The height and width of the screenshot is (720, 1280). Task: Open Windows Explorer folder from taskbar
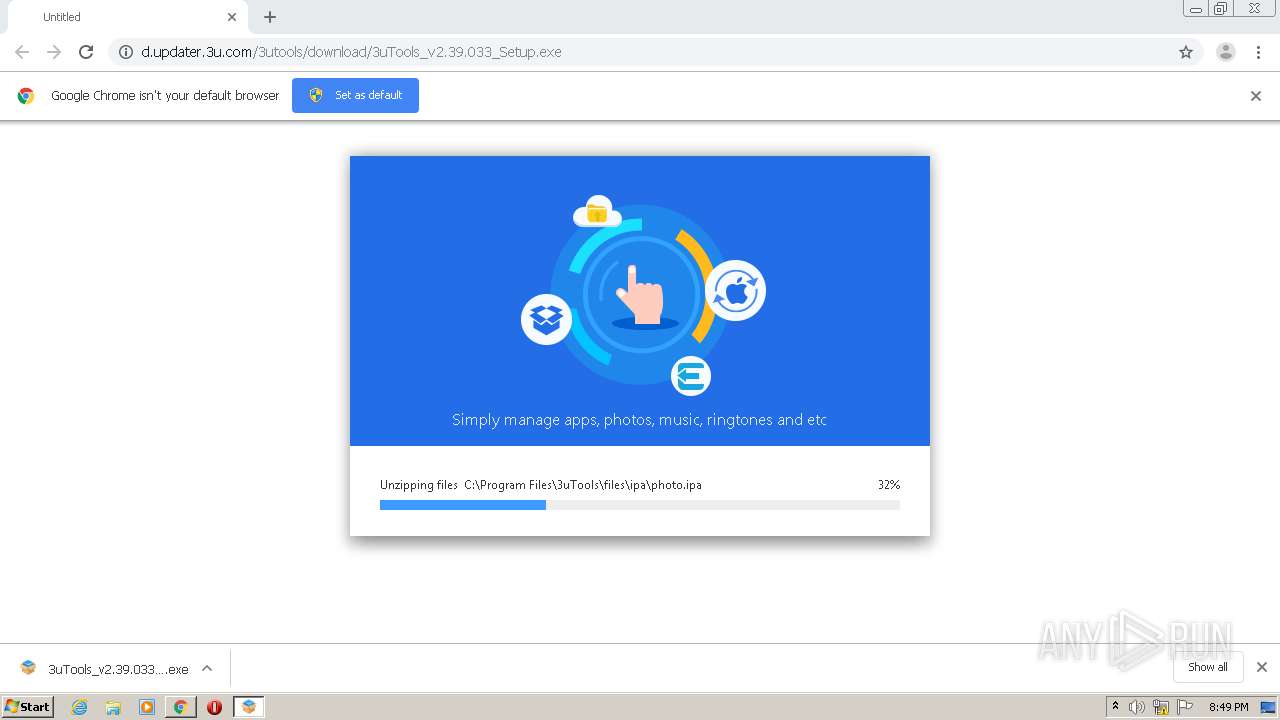pos(113,707)
